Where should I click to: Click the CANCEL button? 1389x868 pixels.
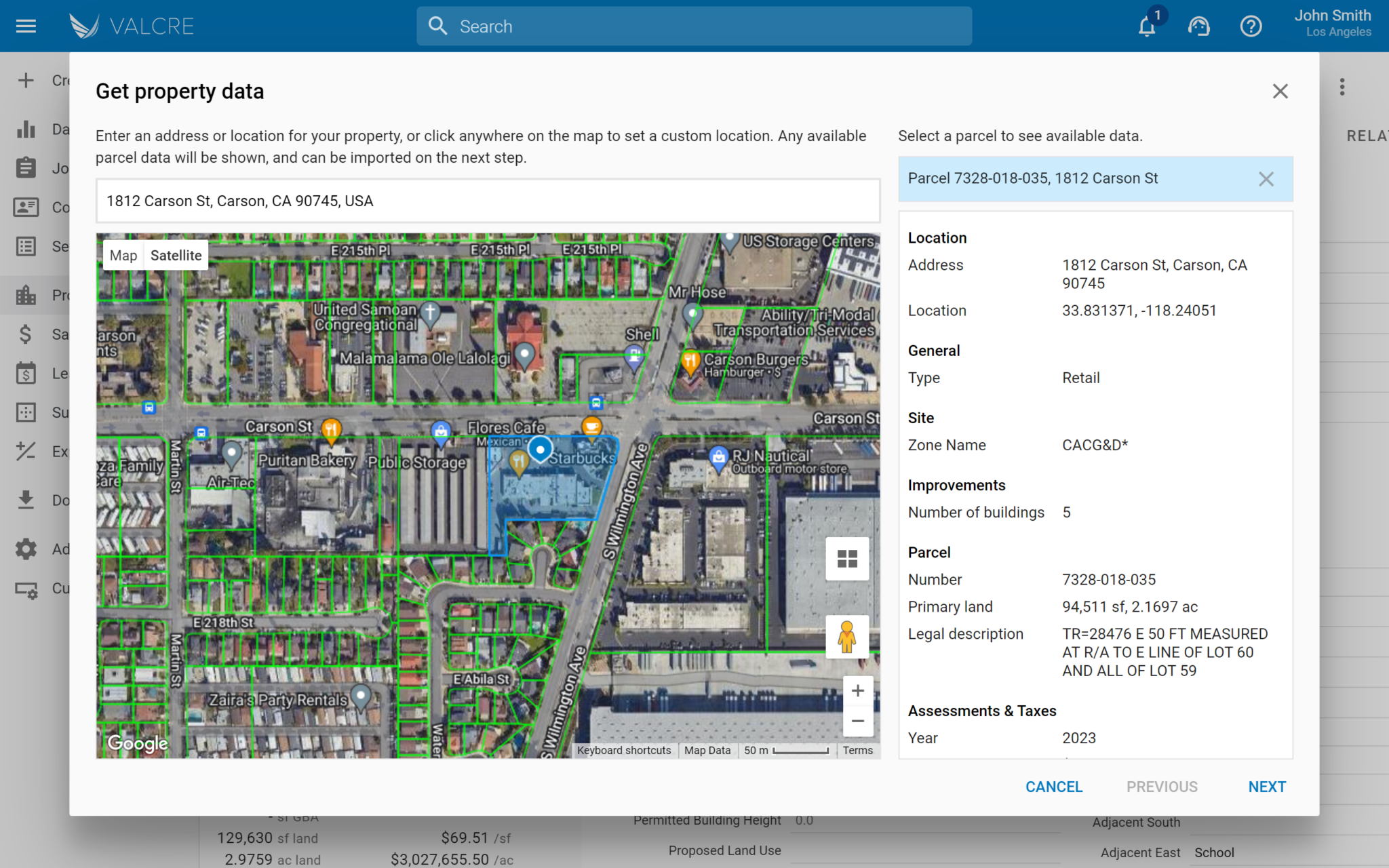[1053, 787]
